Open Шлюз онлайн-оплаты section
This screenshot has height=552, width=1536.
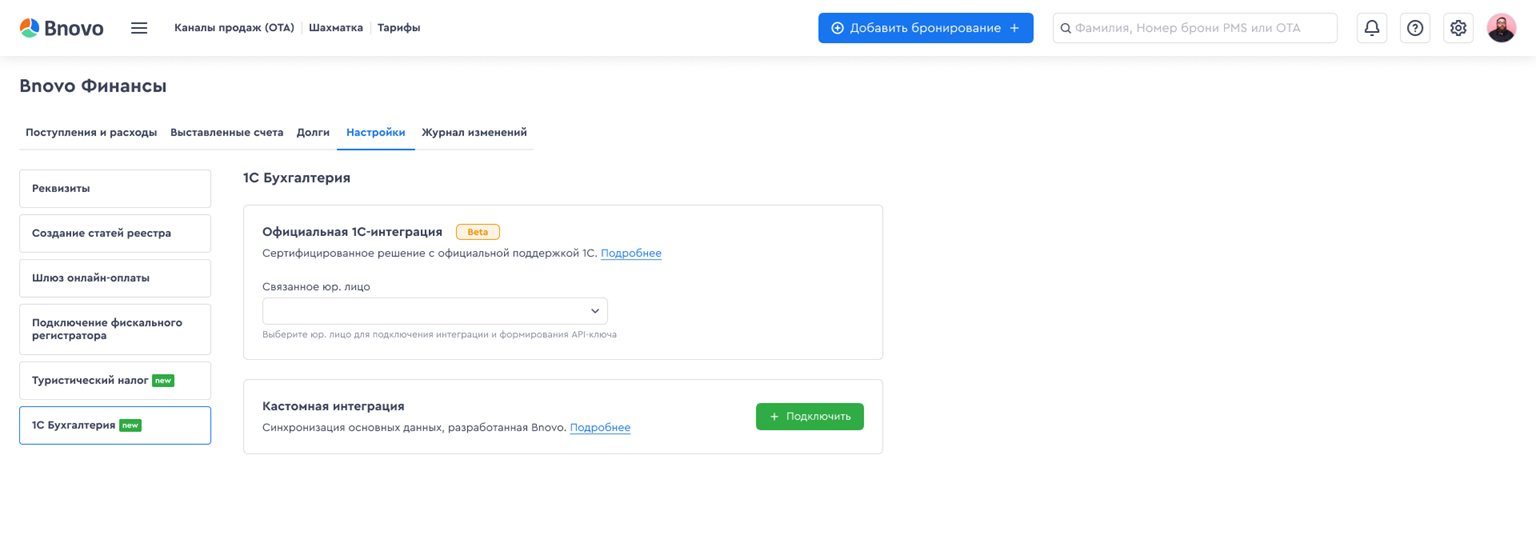[115, 278]
